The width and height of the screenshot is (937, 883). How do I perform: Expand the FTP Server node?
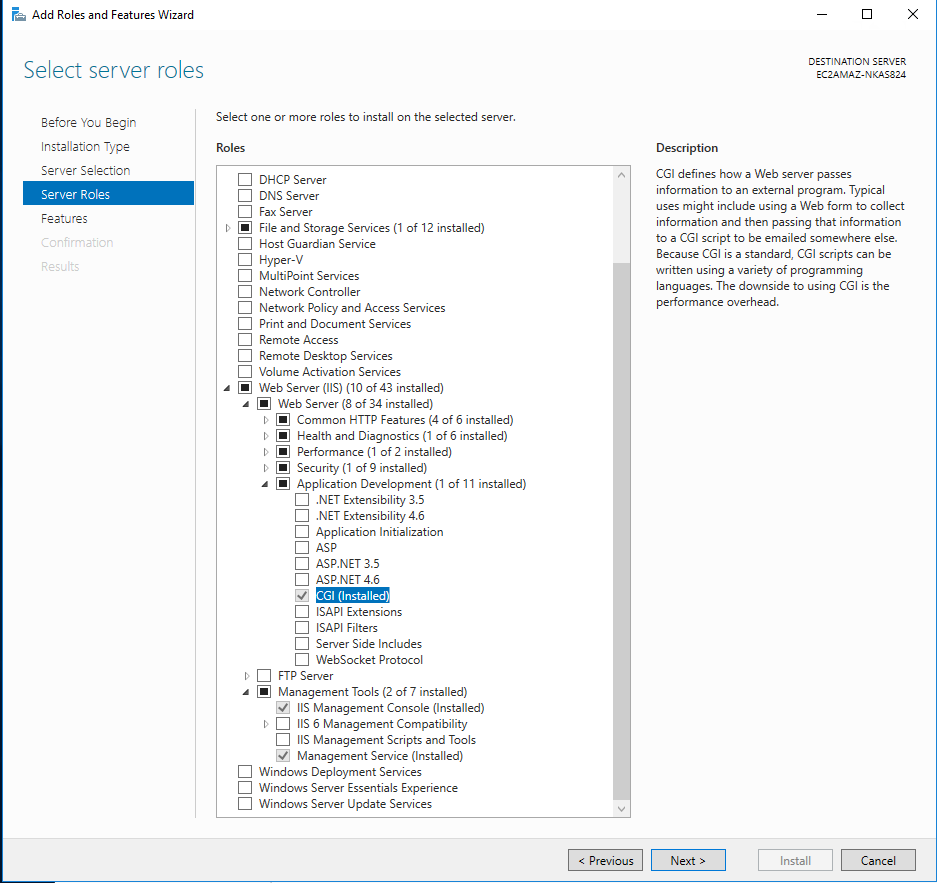(247, 676)
